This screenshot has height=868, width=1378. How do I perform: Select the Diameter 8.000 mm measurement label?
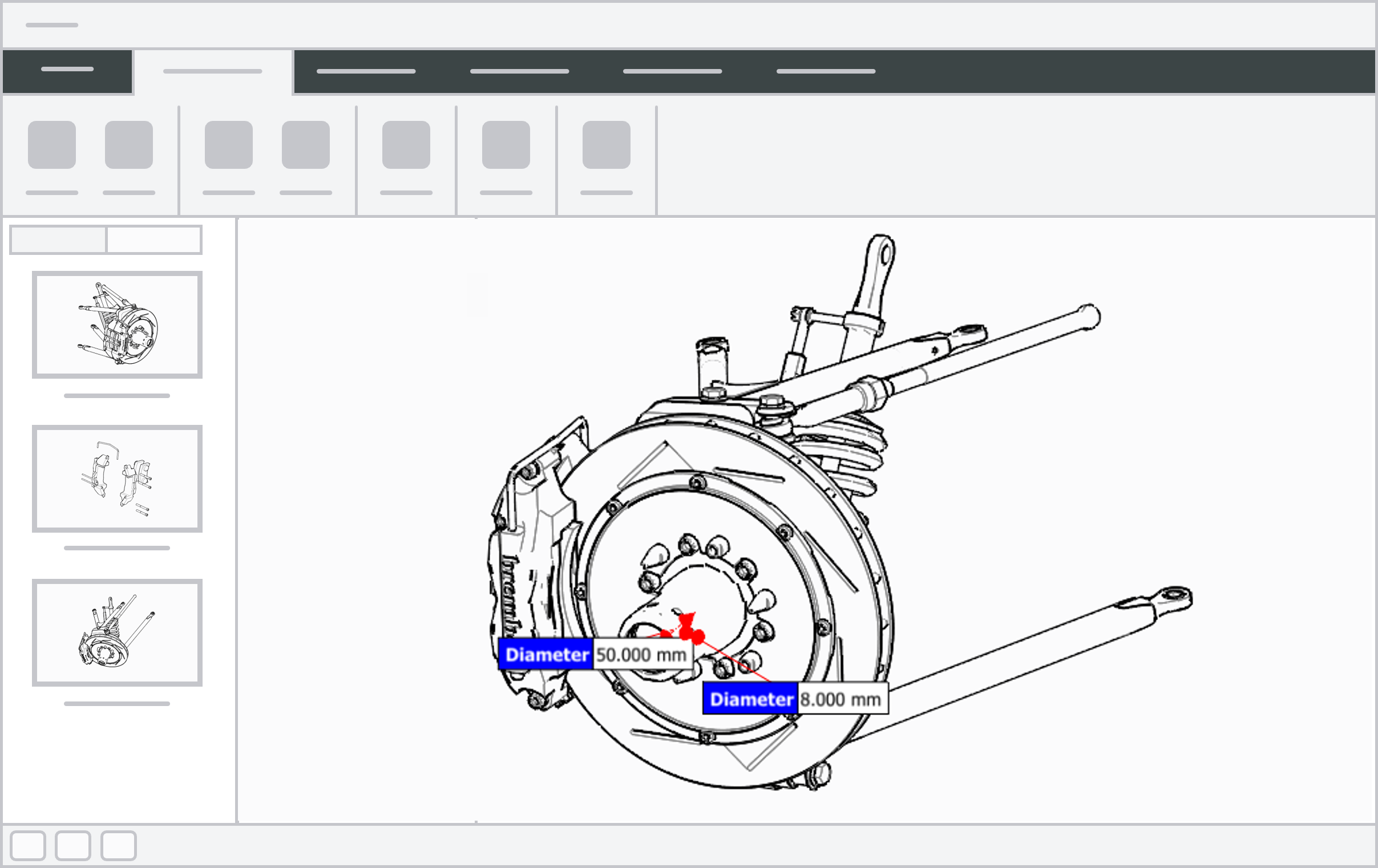pos(795,699)
